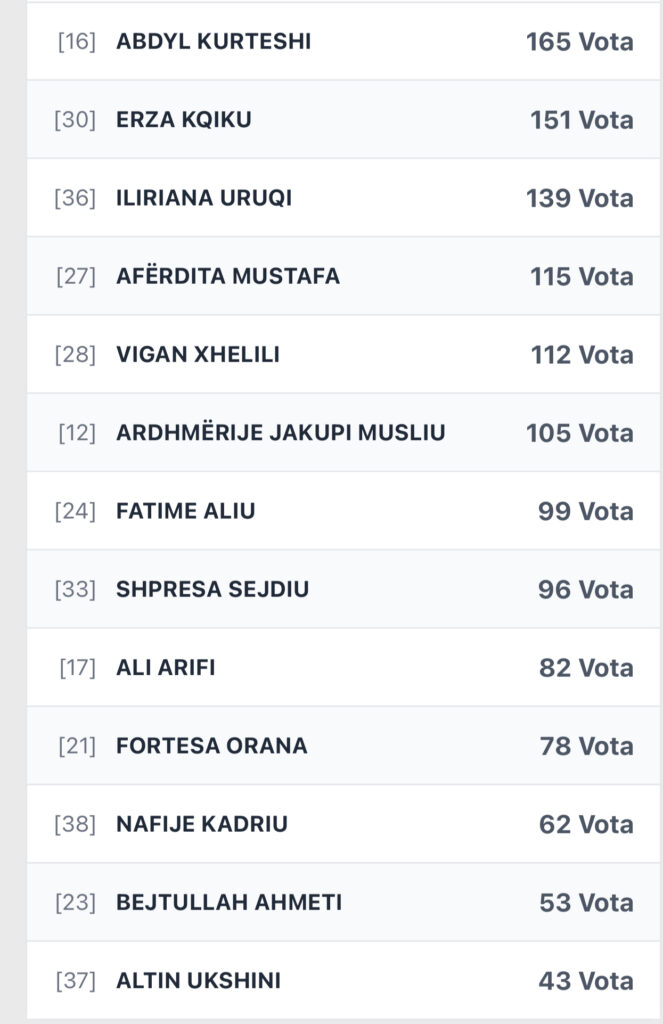The image size is (663, 1024).
Task: Click Vigan Xhelili in the list
Action: 198,355
